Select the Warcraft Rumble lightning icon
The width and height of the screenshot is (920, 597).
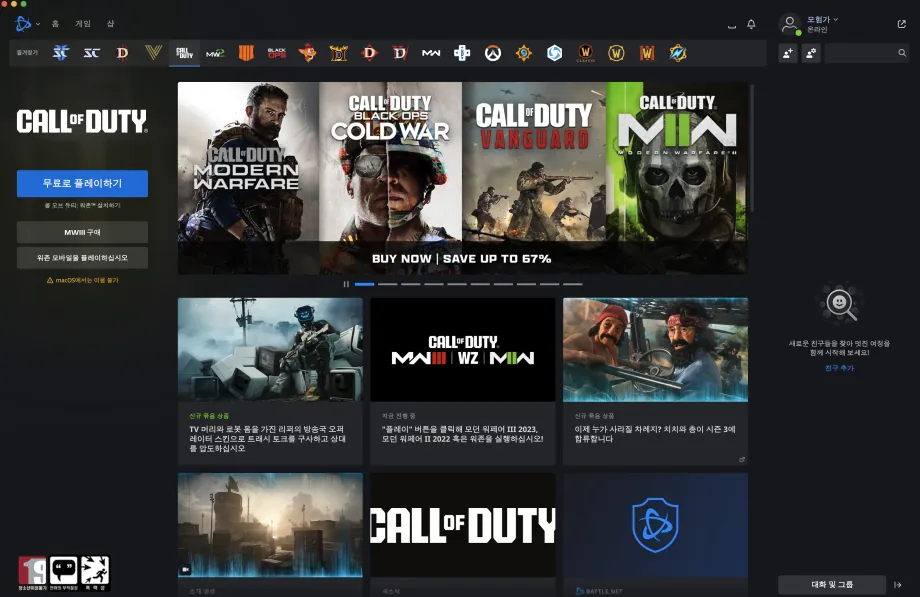(678, 53)
